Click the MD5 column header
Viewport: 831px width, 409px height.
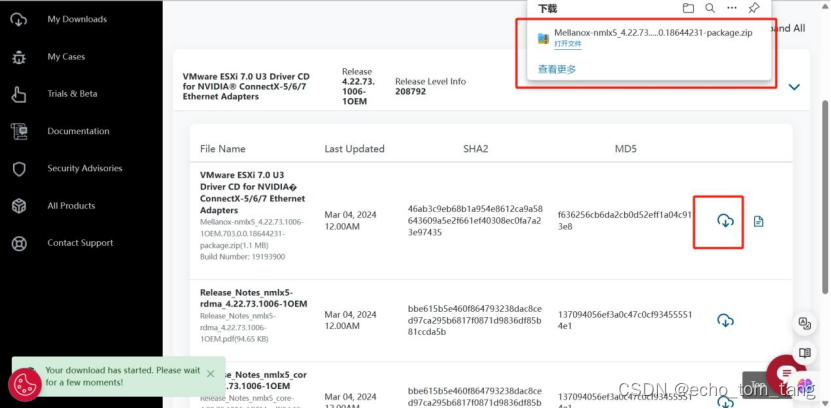coord(625,149)
